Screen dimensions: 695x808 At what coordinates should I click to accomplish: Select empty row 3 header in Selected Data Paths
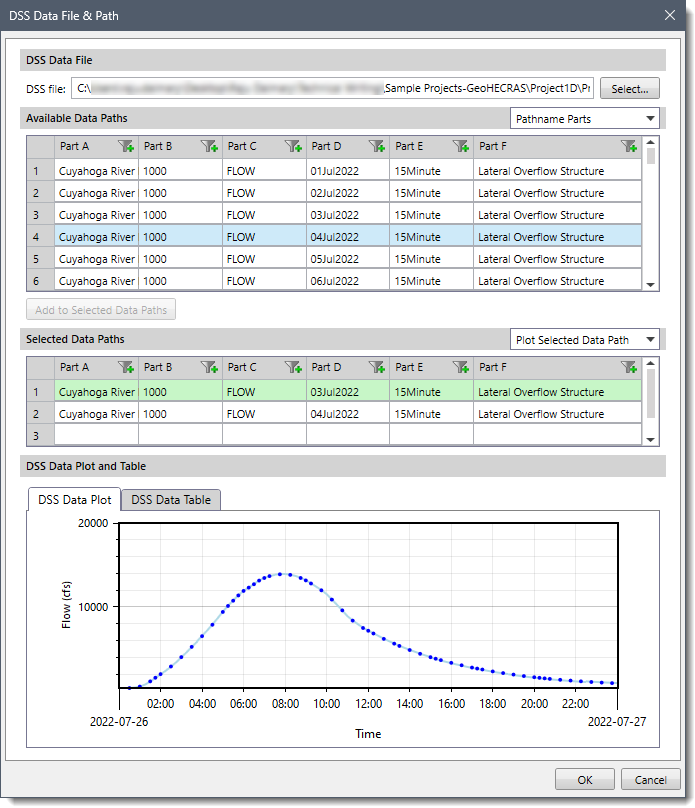(41, 436)
